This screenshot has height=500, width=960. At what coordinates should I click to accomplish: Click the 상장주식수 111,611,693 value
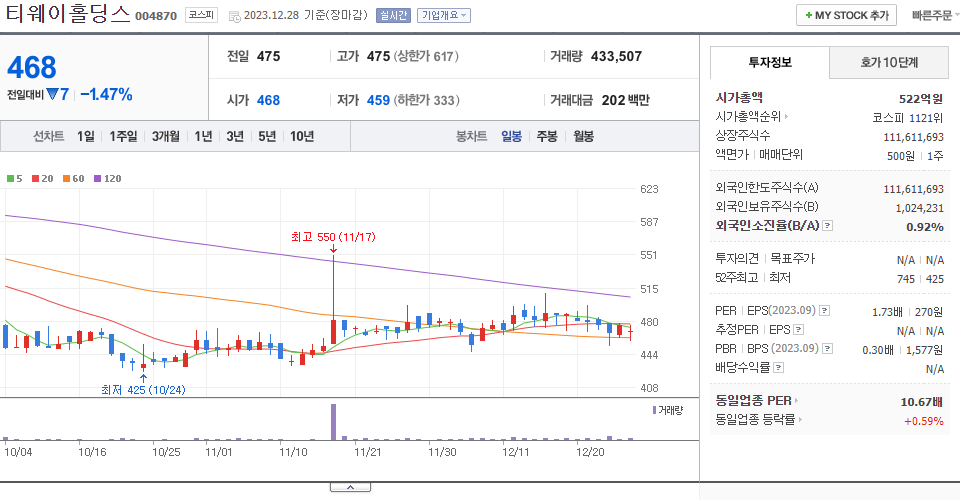(x=913, y=137)
